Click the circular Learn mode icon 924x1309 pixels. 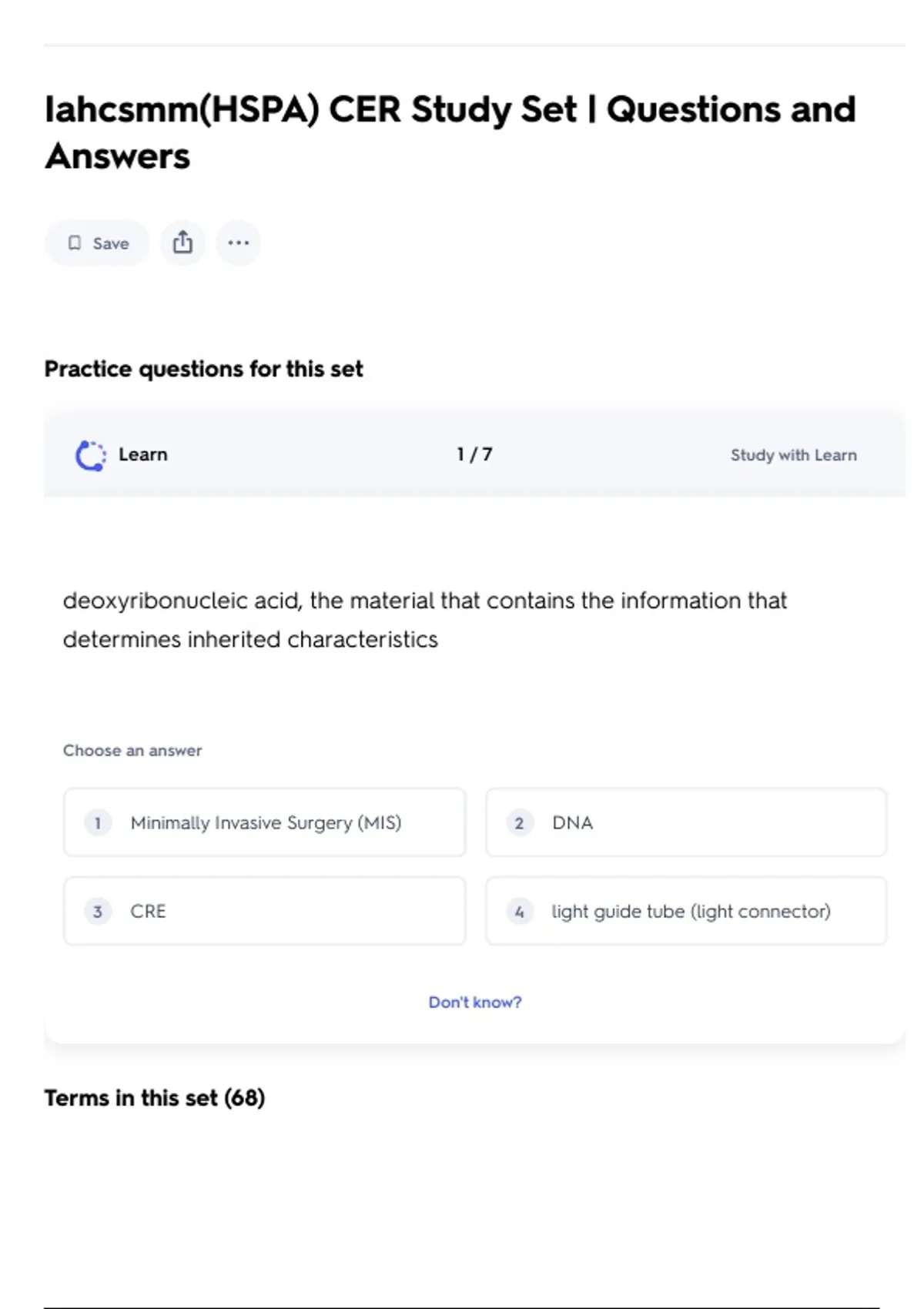[x=91, y=455]
